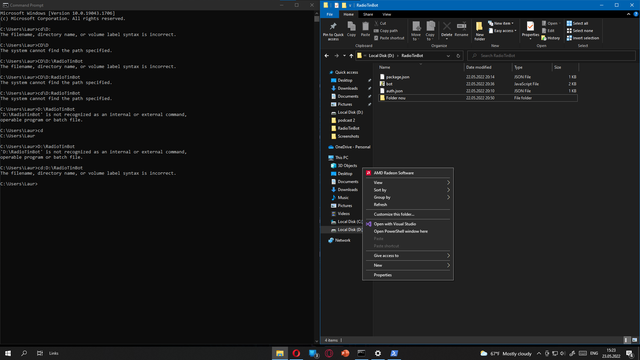Viewport: 640px width, 360px height.
Task: Open the Group by submenu
Action: point(408,197)
